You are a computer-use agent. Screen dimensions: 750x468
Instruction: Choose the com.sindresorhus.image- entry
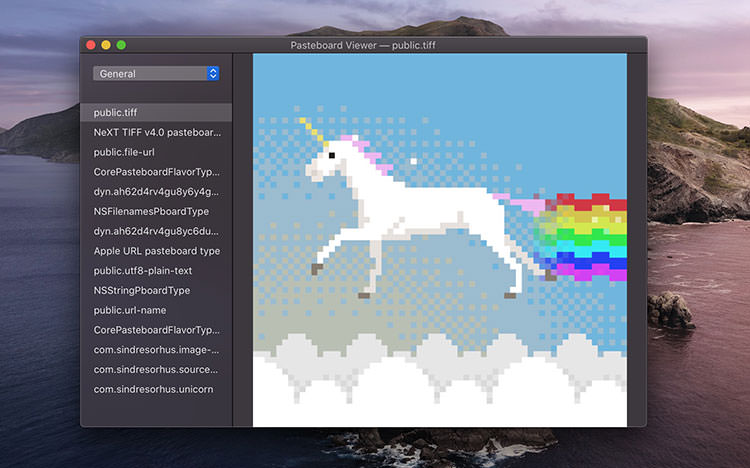(x=156, y=350)
